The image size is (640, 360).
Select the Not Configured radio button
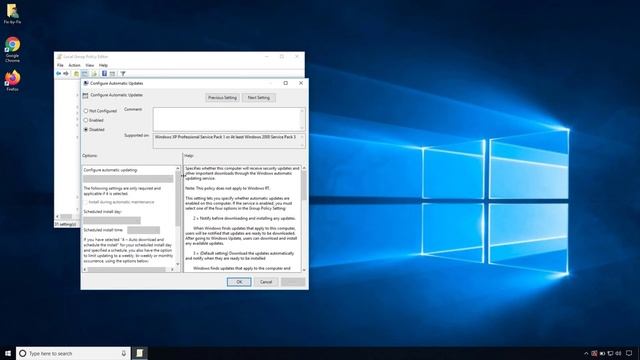click(x=86, y=111)
